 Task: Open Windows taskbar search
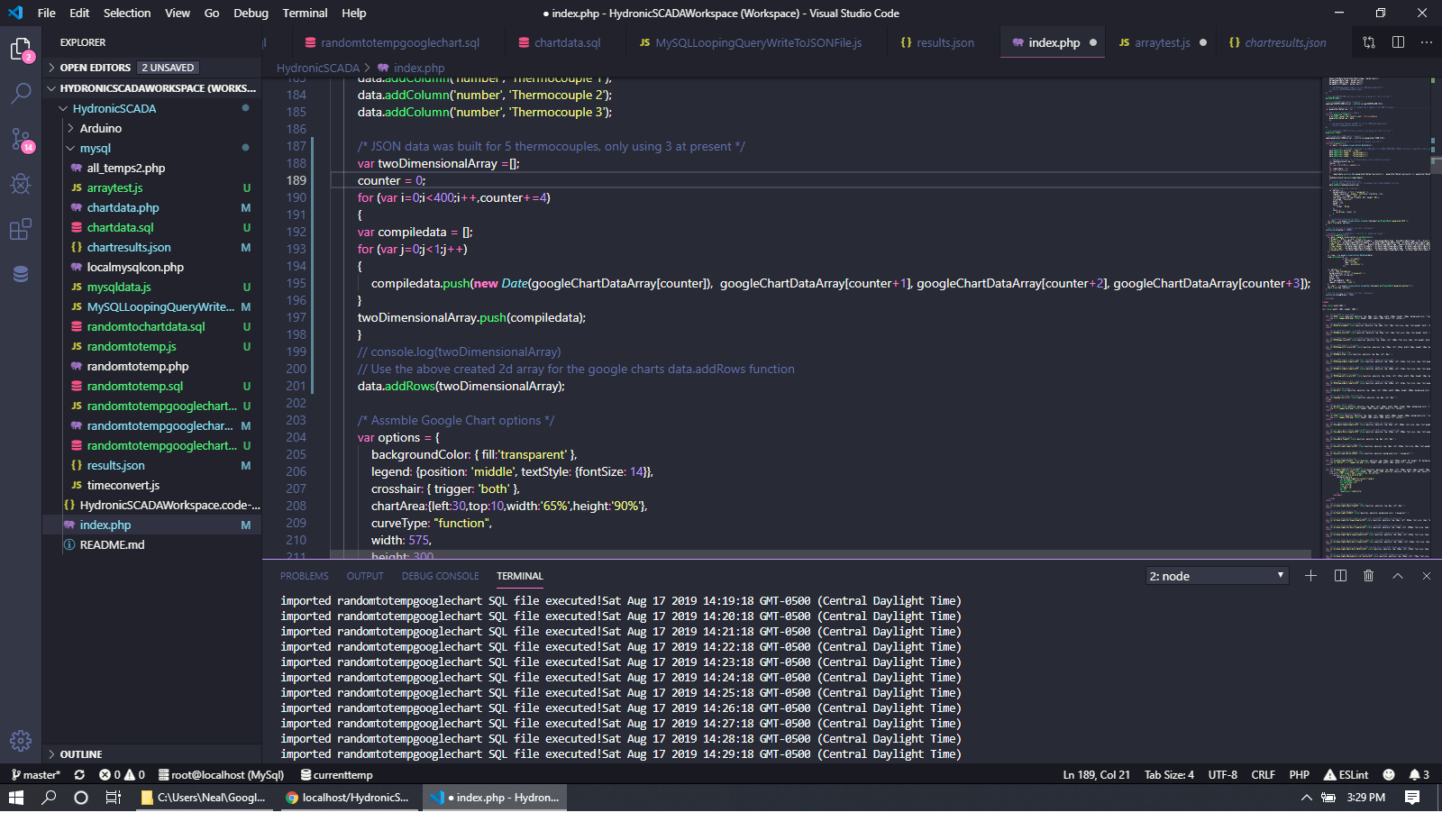49,798
